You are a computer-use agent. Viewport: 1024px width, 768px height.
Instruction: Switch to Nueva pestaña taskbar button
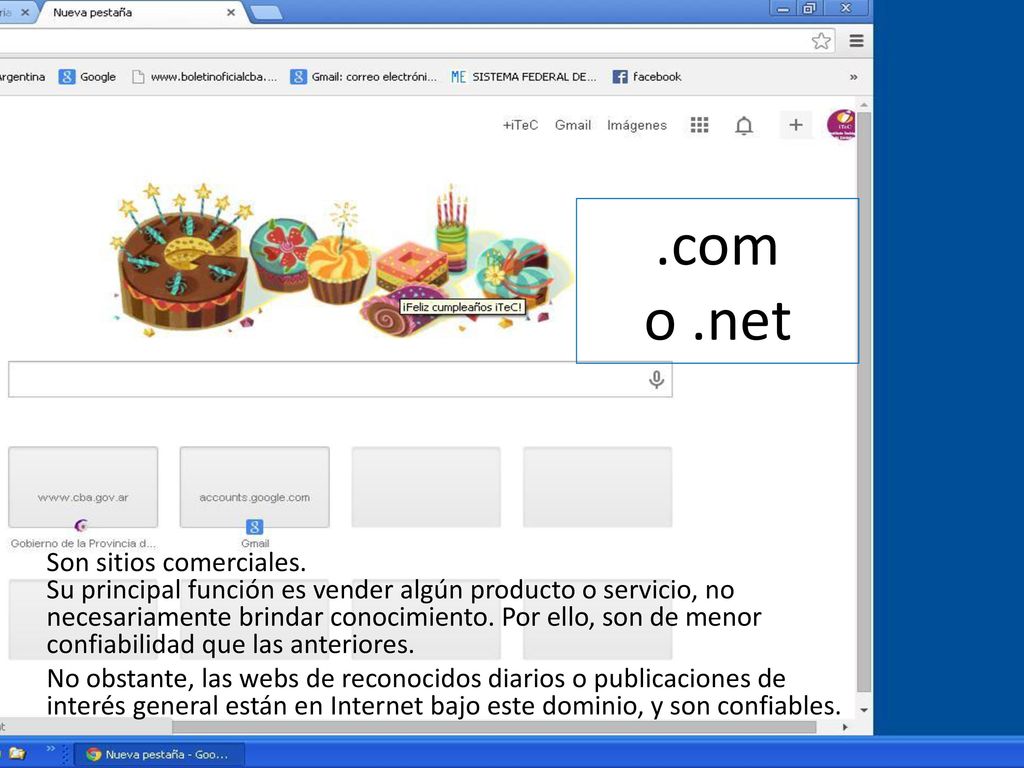pyautogui.click(x=160, y=754)
